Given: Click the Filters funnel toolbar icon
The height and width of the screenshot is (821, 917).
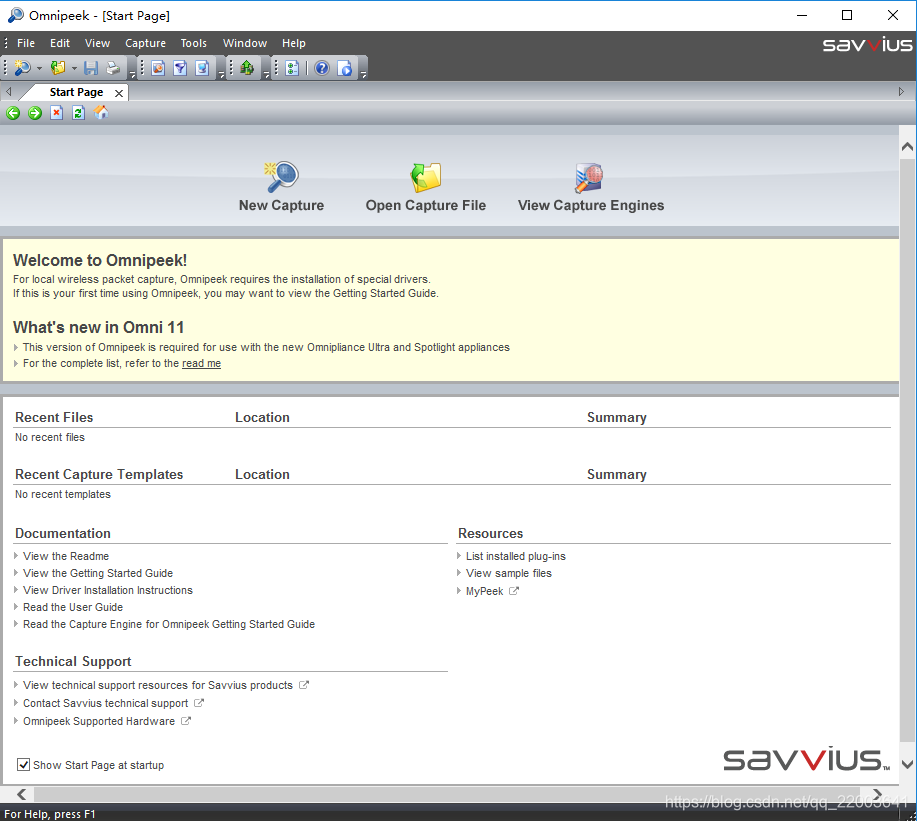Looking at the screenshot, I should (x=180, y=68).
